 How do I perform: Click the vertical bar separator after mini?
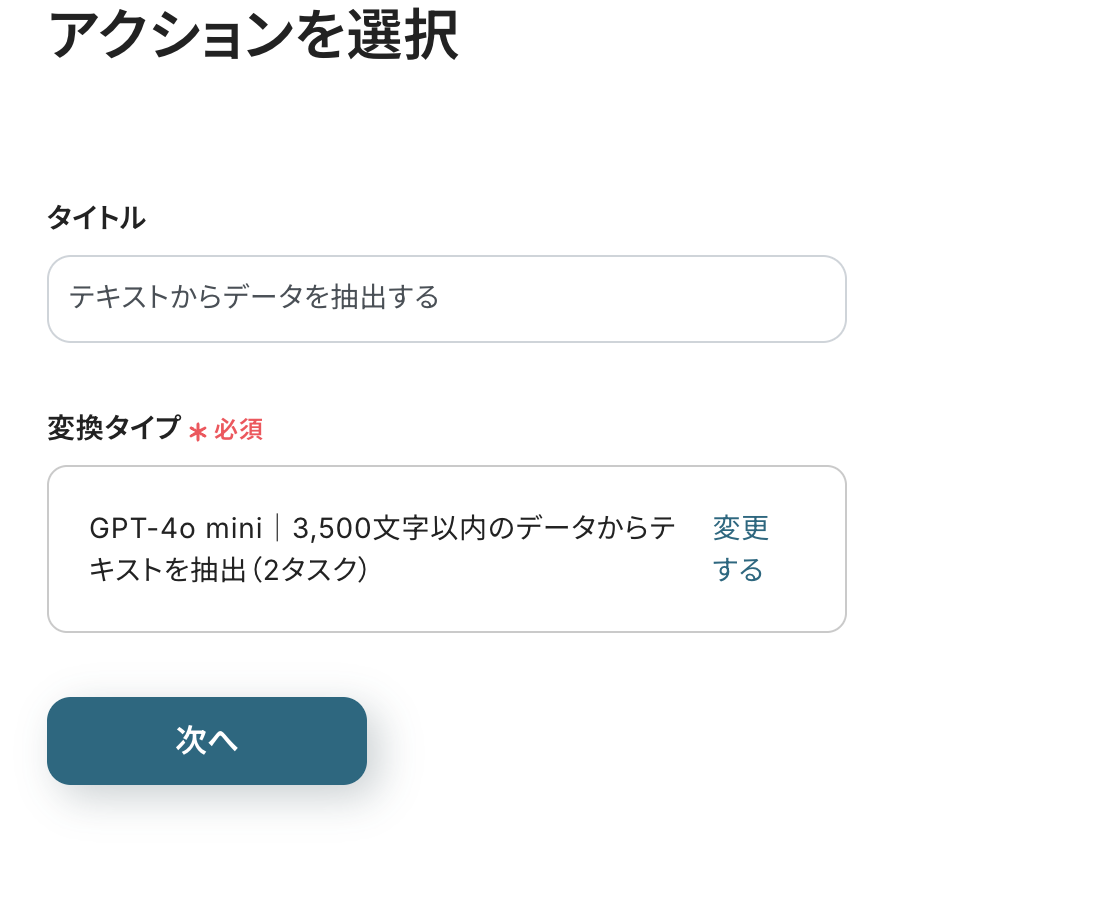pyautogui.click(x=278, y=528)
